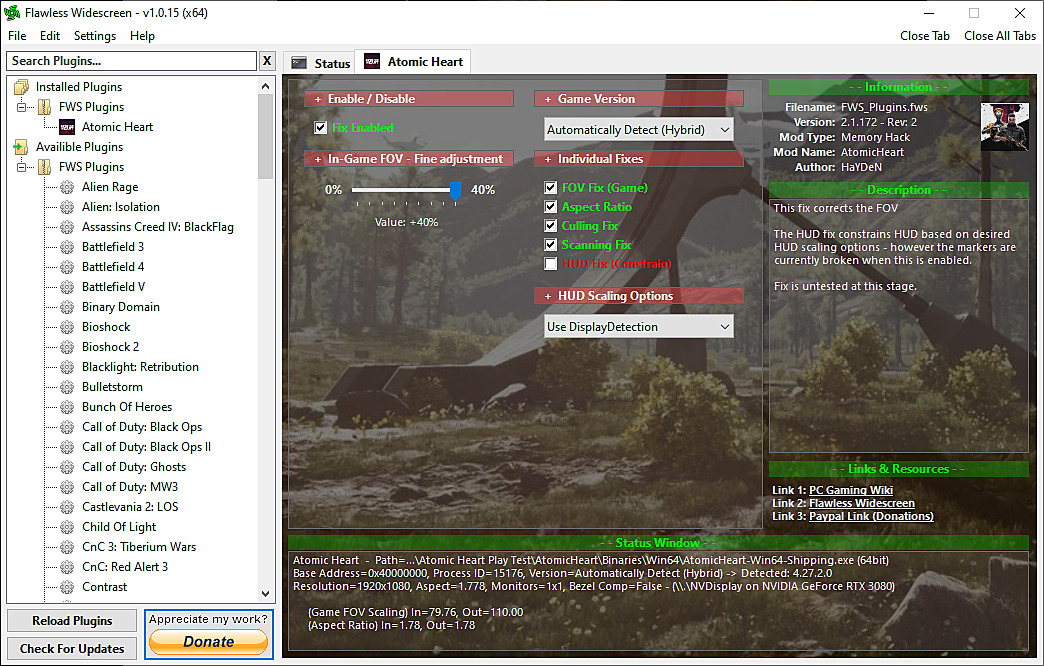
Task: Click the Atomic Heart plugin icon in tree
Action: [67, 127]
